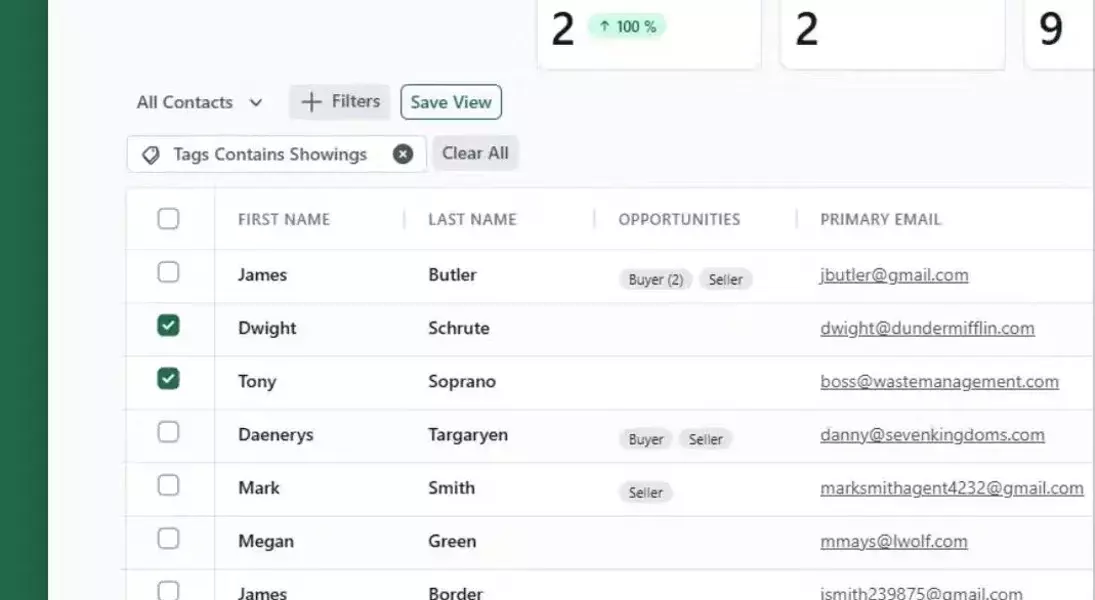Sort by the First Name column header

[x=283, y=219]
